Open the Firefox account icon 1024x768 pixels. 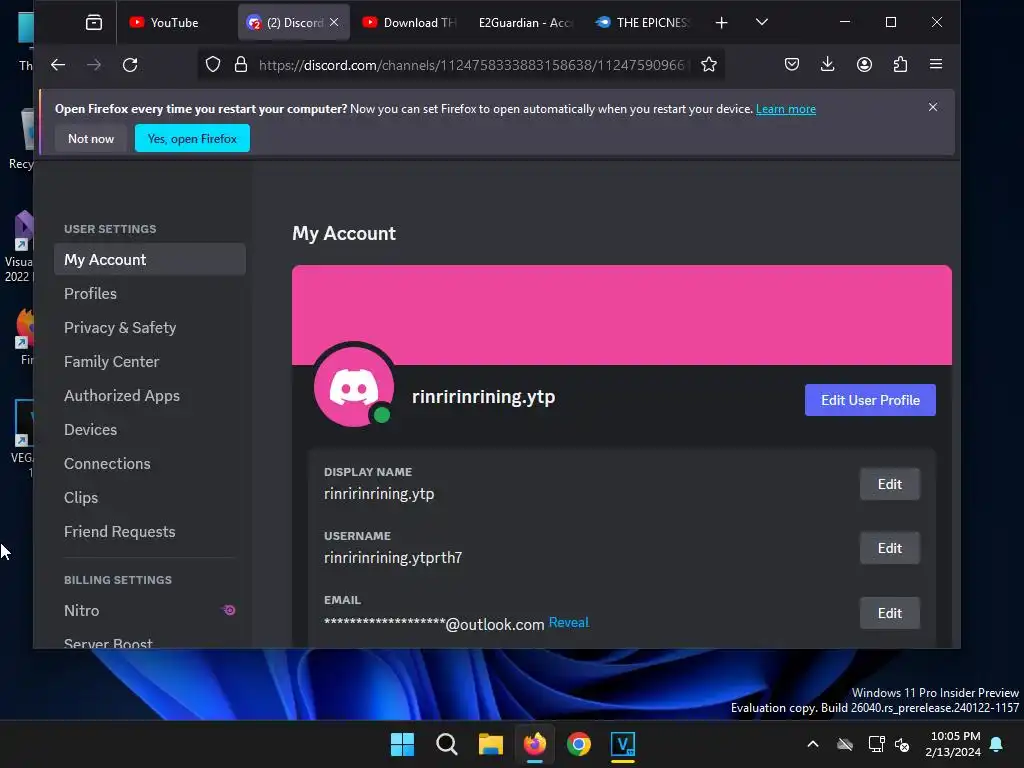click(864, 64)
